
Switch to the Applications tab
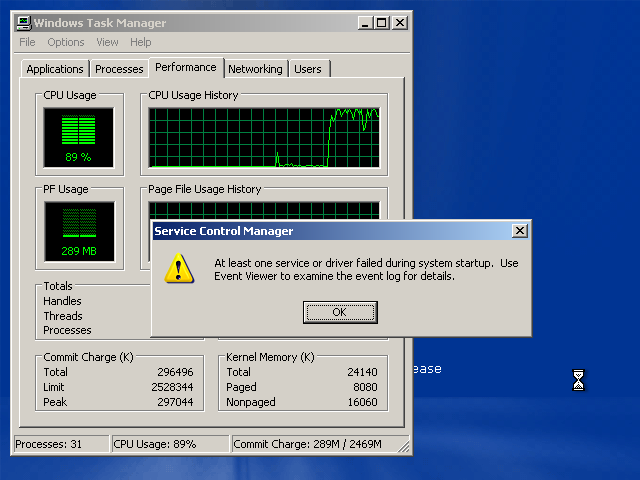click(x=55, y=69)
